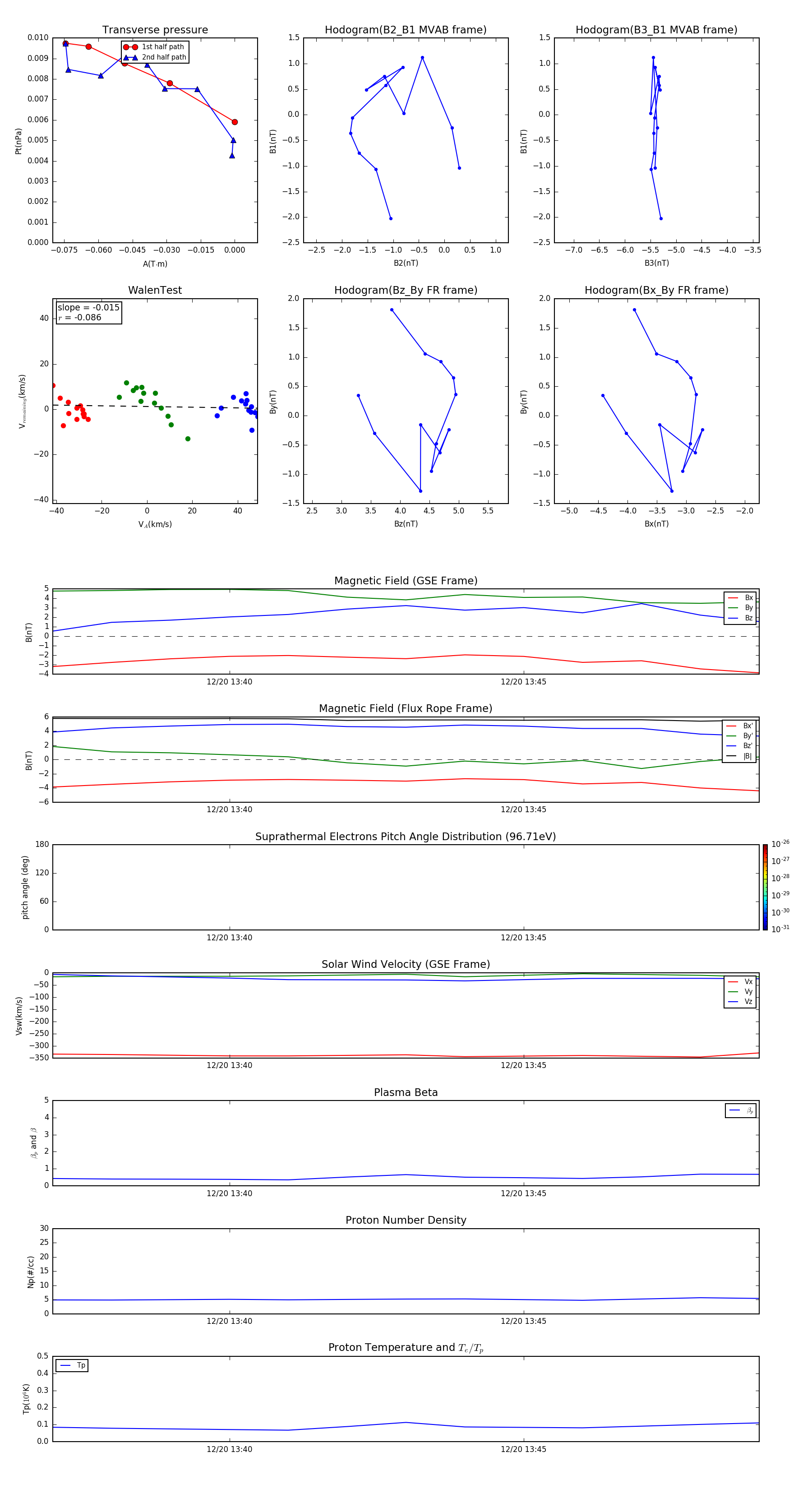Image resolution: width=812 pixels, height=1489 pixels.
Task: Click the 'B2(nT)' x-axis label
Action: (406, 263)
